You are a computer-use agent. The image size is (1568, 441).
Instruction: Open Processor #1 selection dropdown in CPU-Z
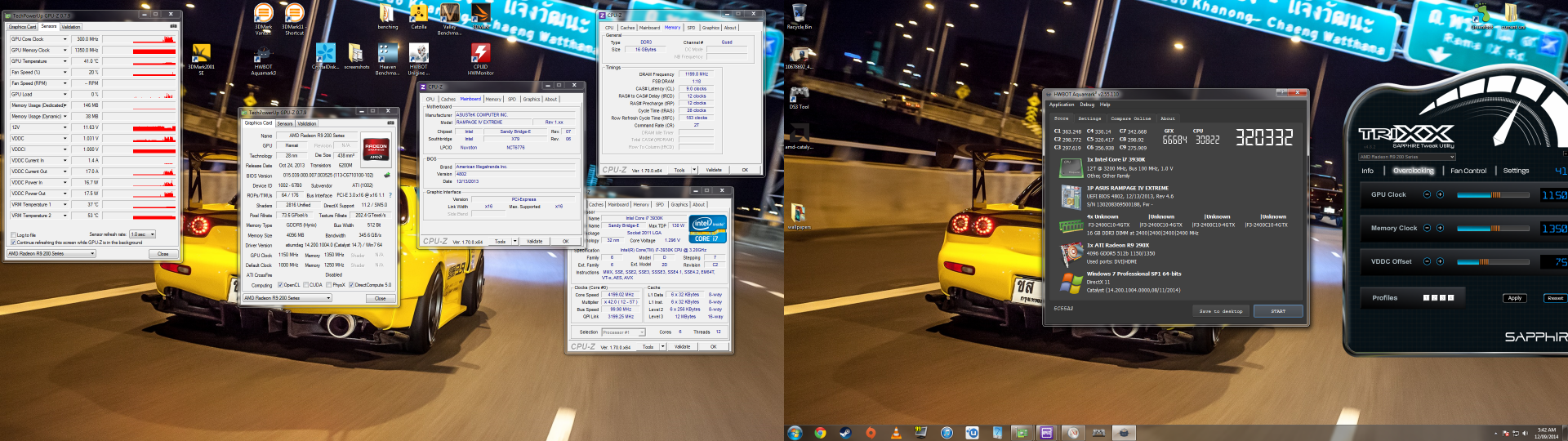click(623, 332)
